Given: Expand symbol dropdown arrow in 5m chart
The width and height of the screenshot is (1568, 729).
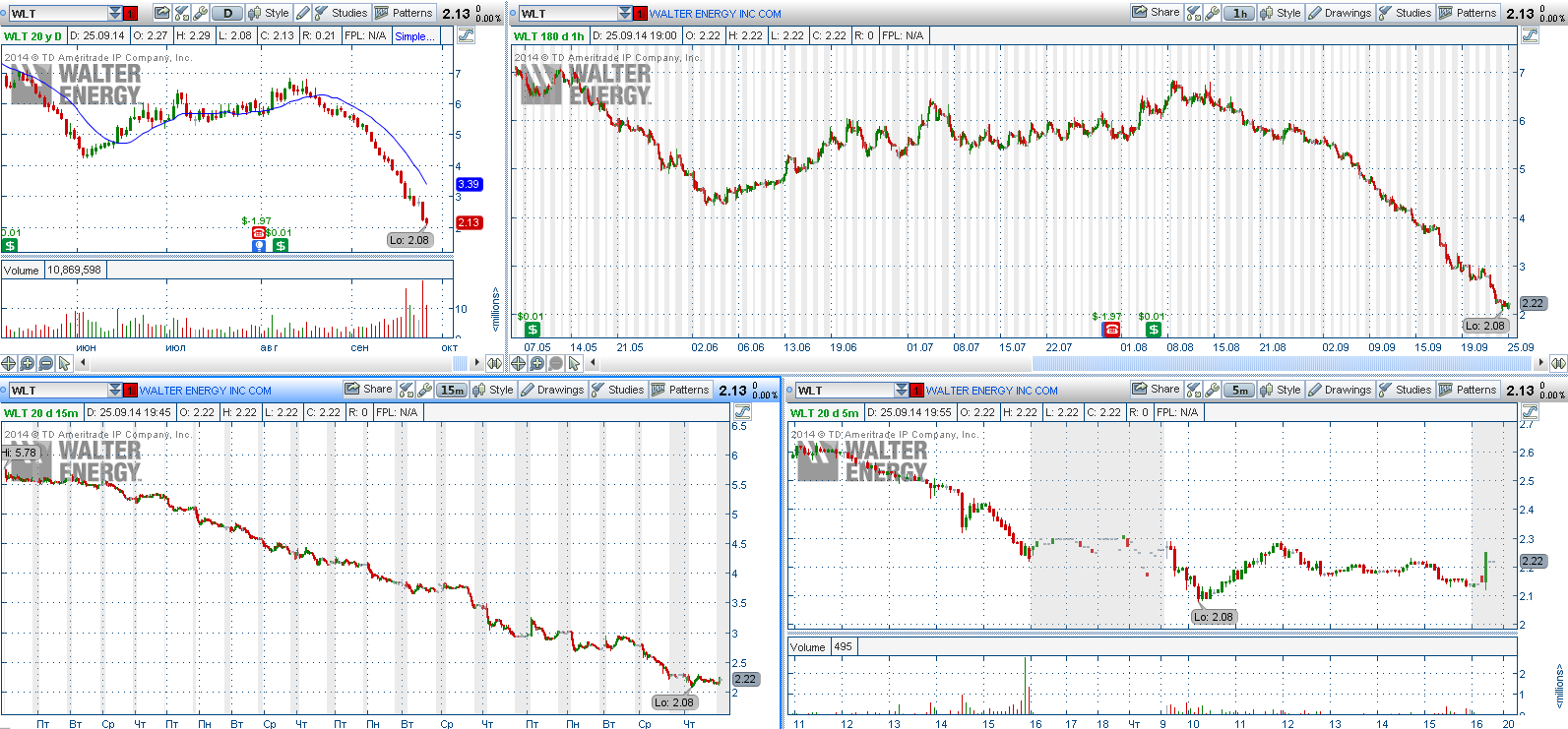Looking at the screenshot, I should pos(902,391).
